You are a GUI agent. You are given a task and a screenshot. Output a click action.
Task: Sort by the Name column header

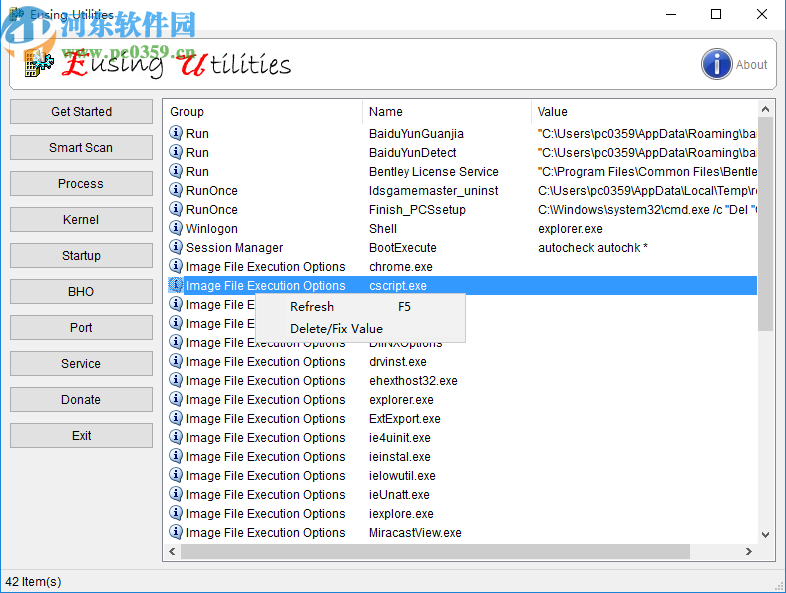pos(447,112)
